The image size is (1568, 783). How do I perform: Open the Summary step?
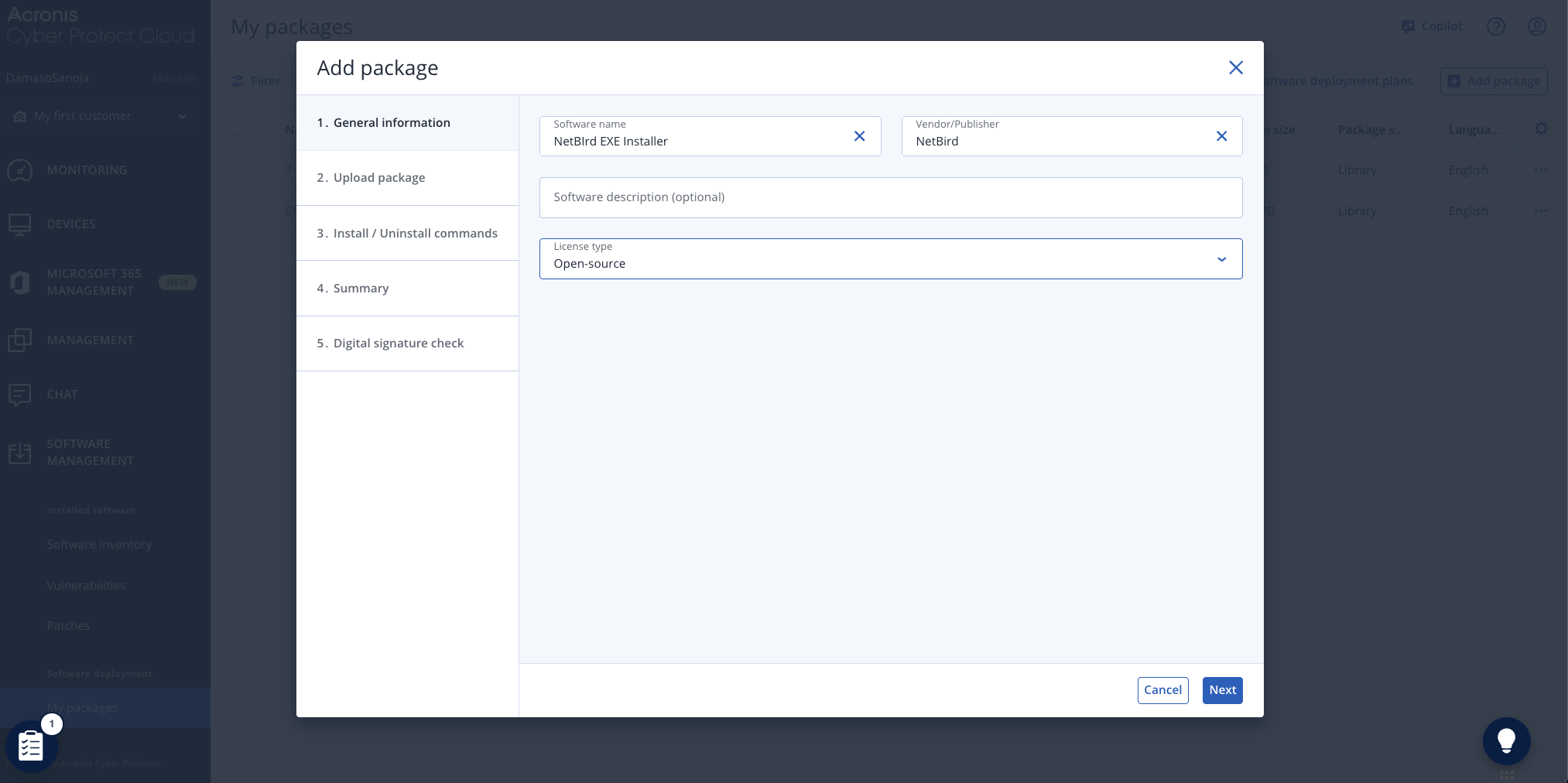tap(361, 289)
